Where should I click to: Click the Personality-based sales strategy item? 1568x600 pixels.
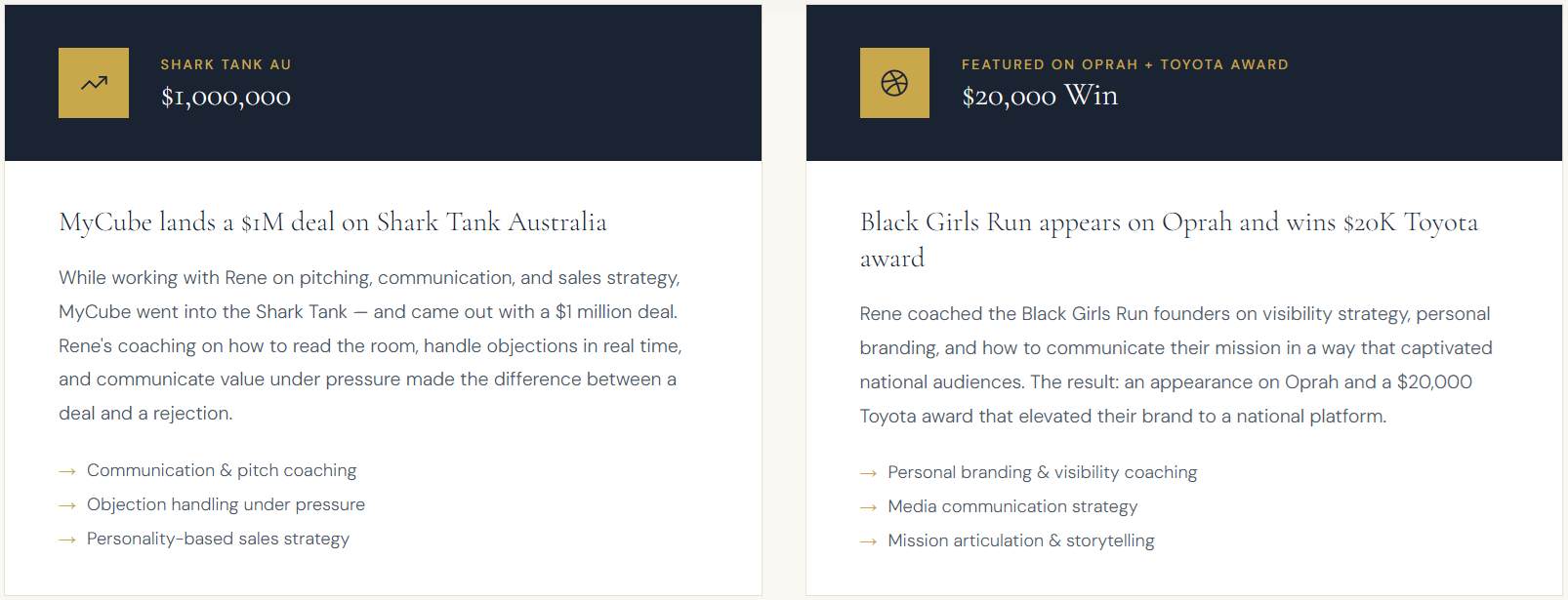coord(218,539)
